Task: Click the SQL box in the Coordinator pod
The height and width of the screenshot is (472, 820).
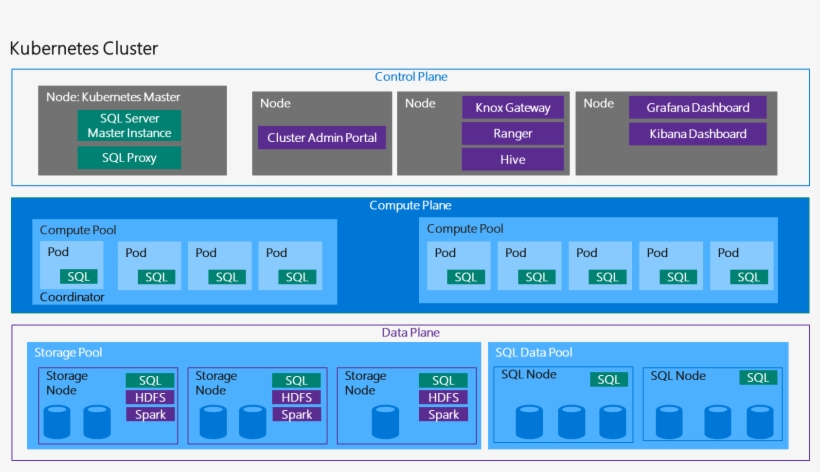Action: [x=77, y=277]
